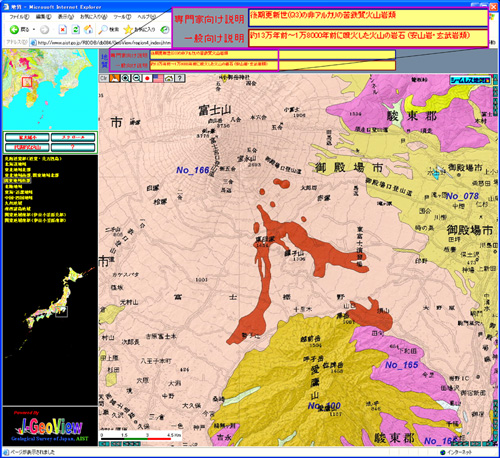Click the Clr clear button in map toolbar

pos(104,78)
